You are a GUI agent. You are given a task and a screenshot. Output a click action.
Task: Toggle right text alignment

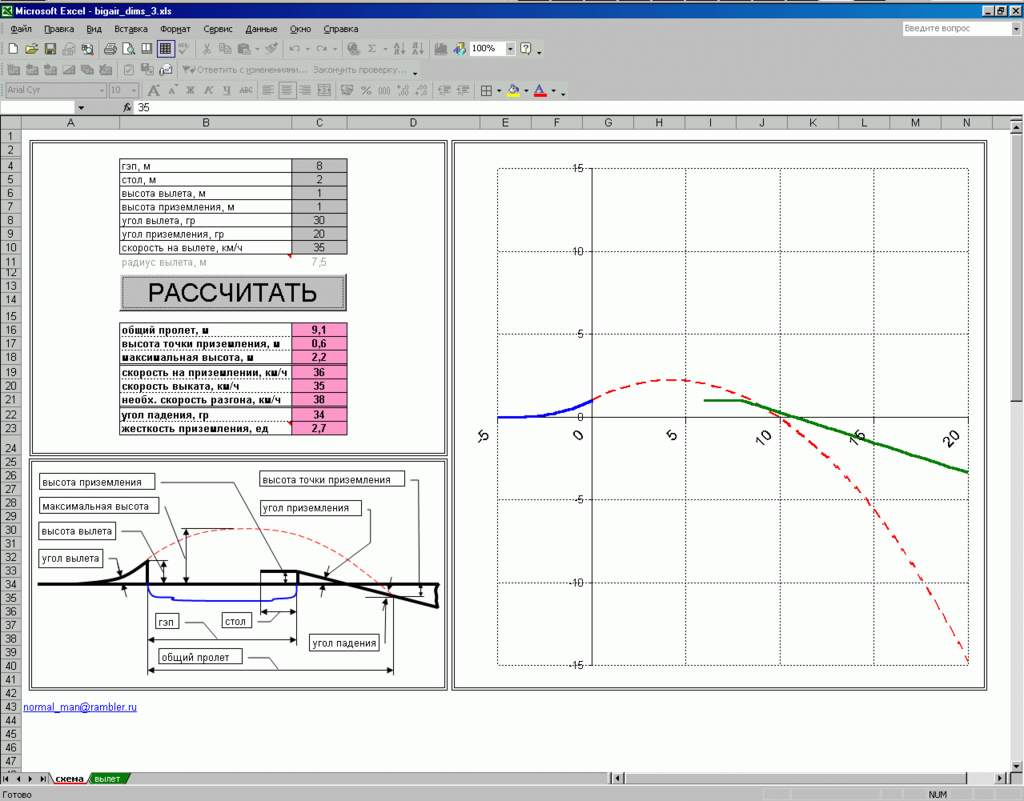pos(304,90)
